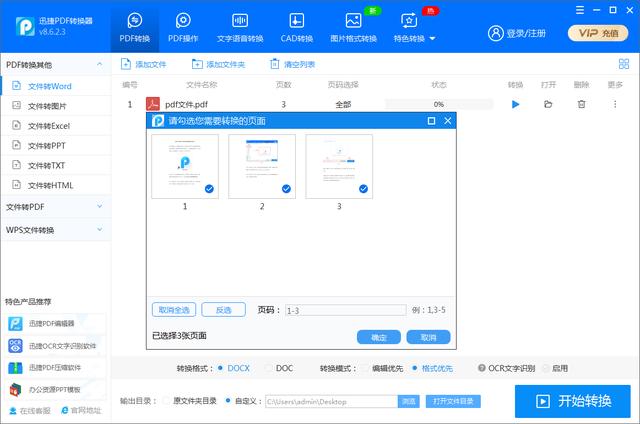Collapse the PDF转换其他 section
This screenshot has height=424, width=640.
click(100, 64)
